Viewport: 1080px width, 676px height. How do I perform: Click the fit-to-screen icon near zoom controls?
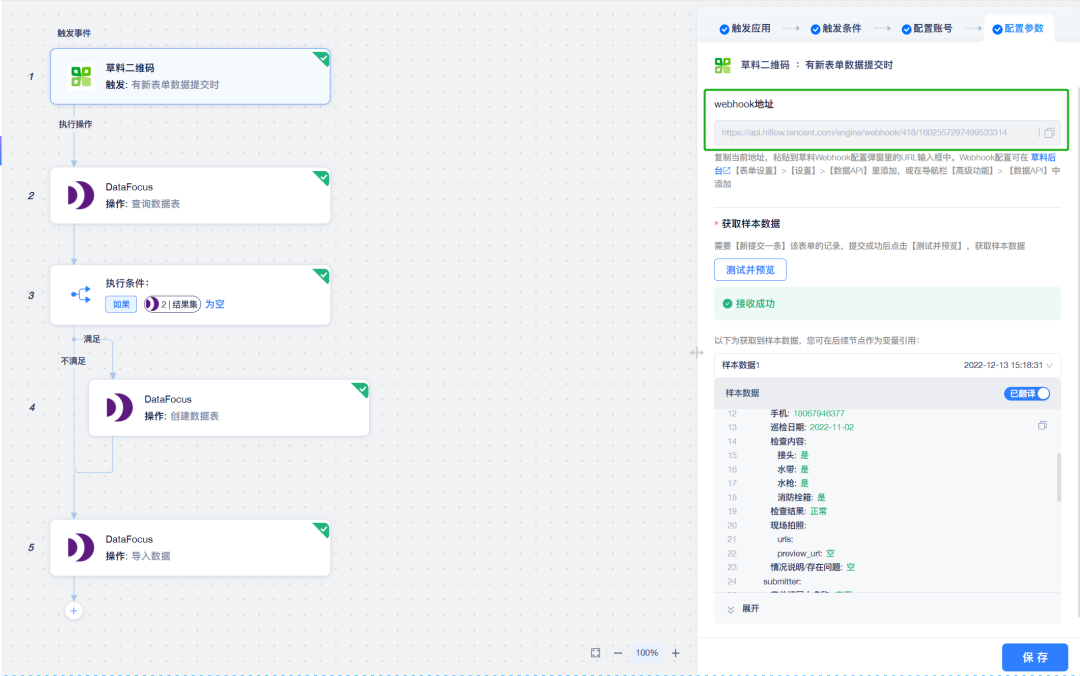pos(595,653)
